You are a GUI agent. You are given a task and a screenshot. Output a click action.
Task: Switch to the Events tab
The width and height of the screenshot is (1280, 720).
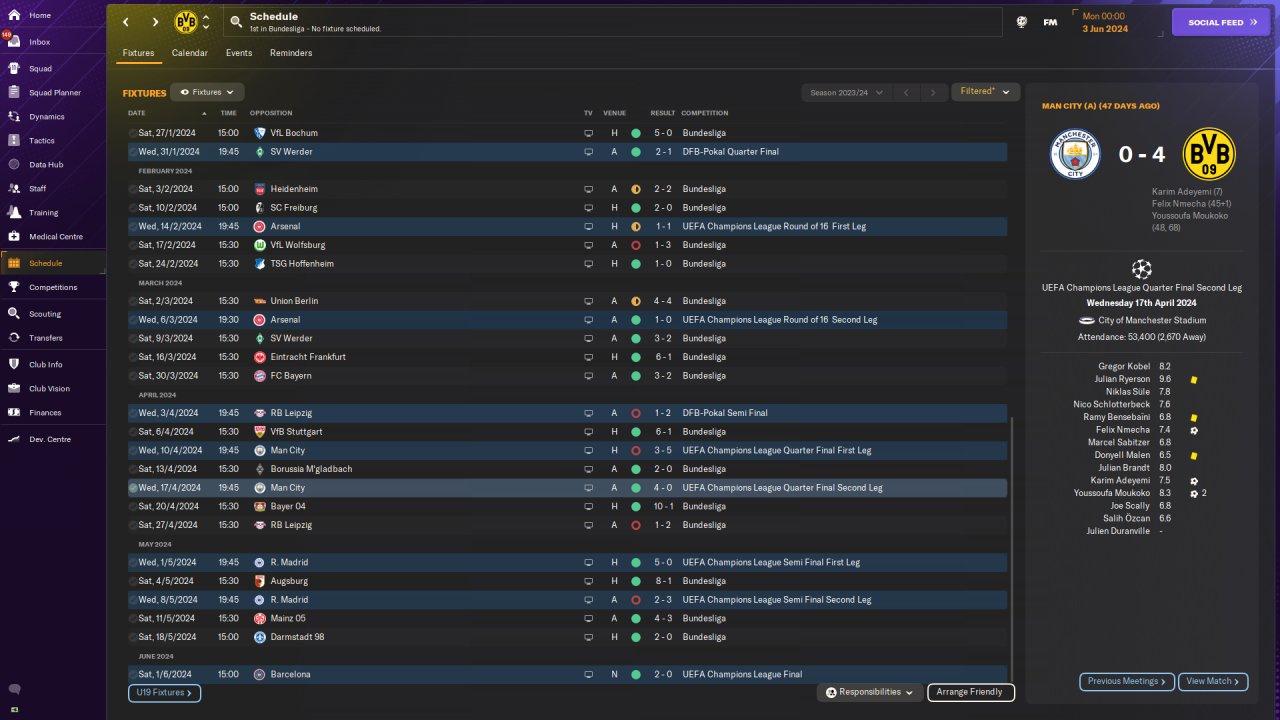pyautogui.click(x=239, y=53)
